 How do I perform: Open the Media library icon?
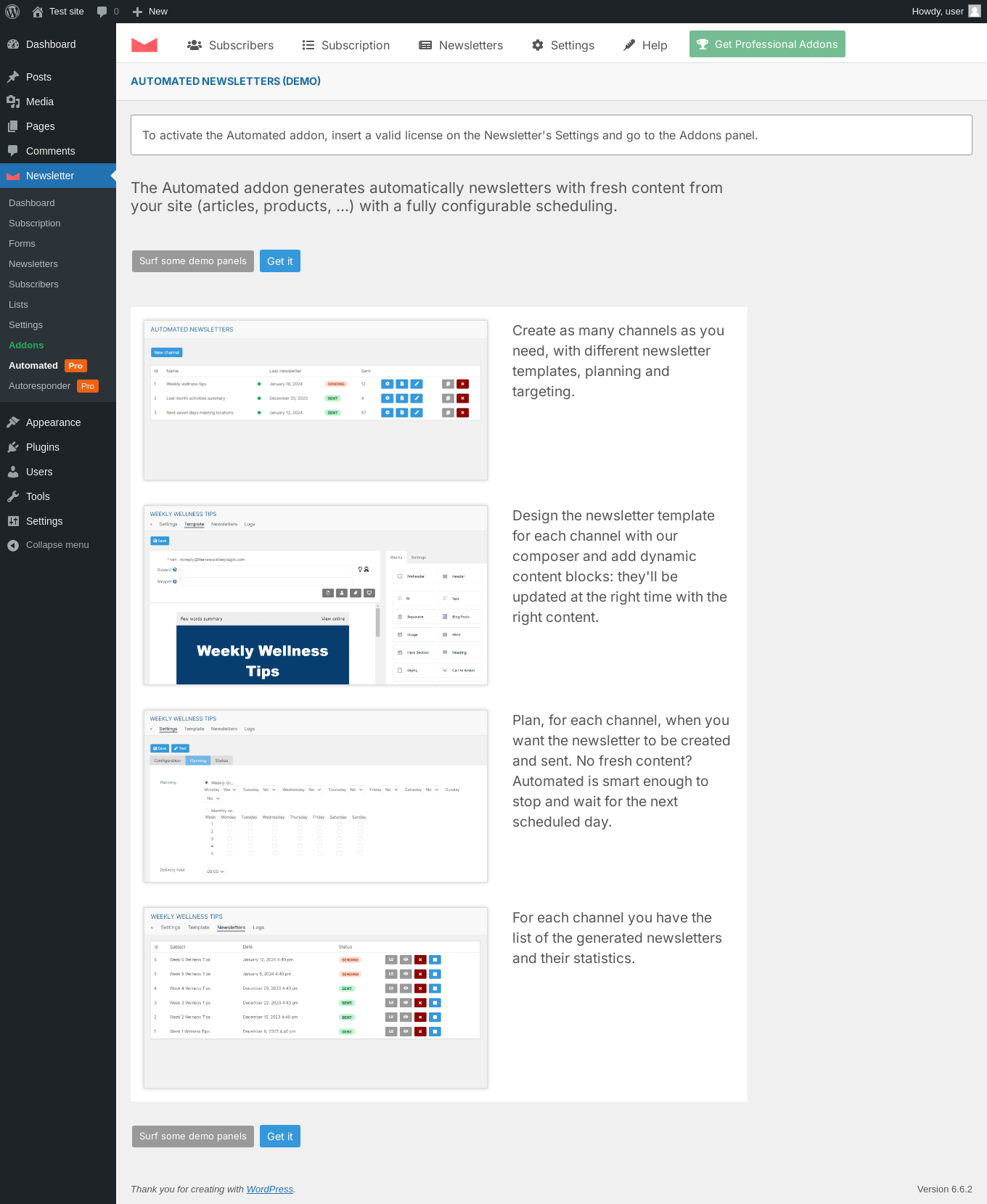click(x=13, y=102)
